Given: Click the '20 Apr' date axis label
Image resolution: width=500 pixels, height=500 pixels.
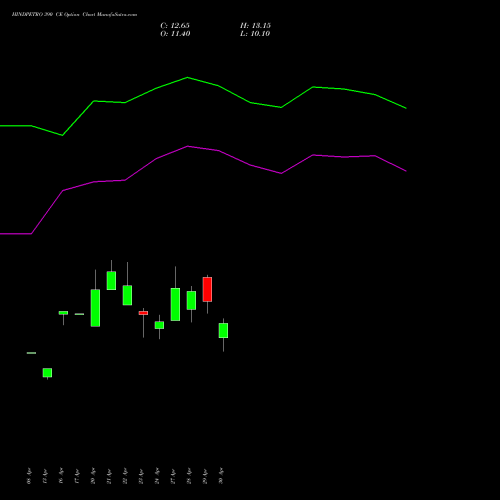Looking at the screenshot, I should pos(93,477).
